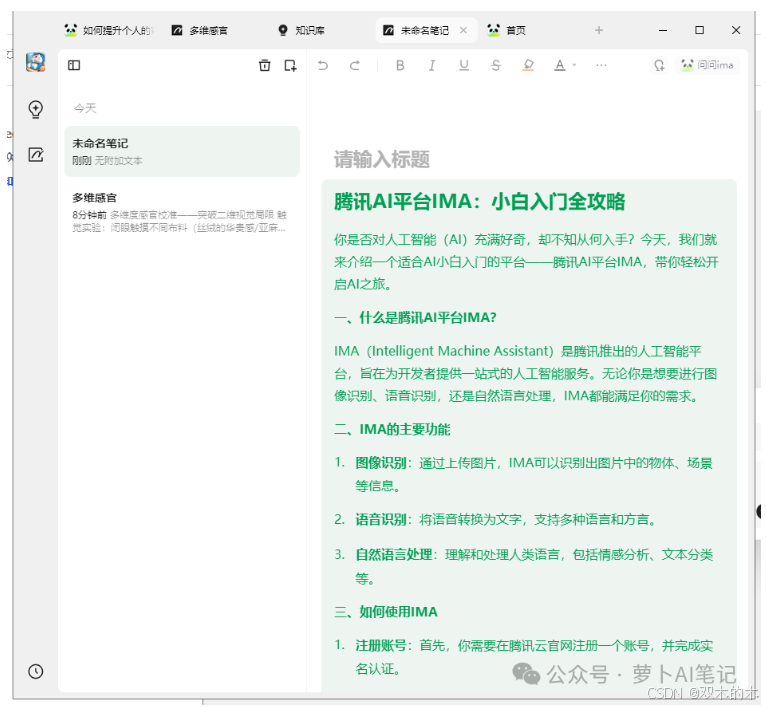Apply the font color A button
Screen dimensions: 766x707
pos(560,65)
